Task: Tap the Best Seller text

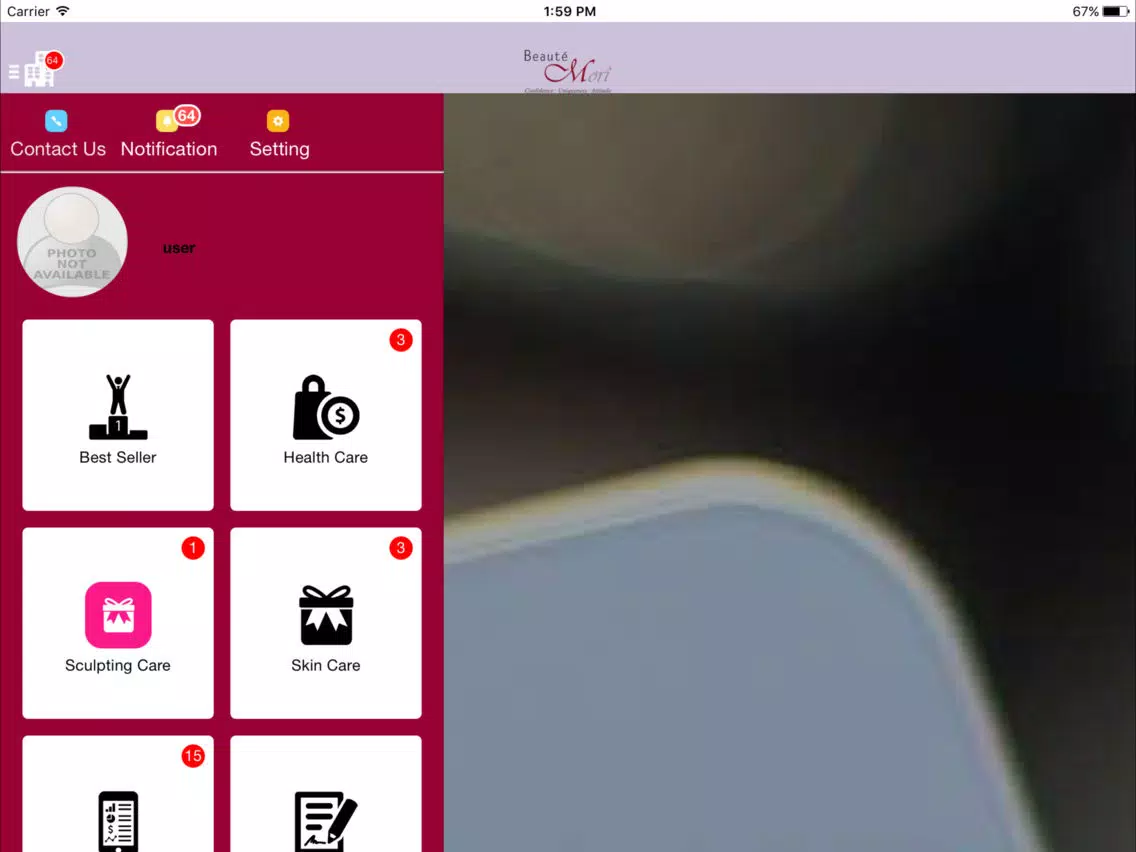Action: click(118, 457)
